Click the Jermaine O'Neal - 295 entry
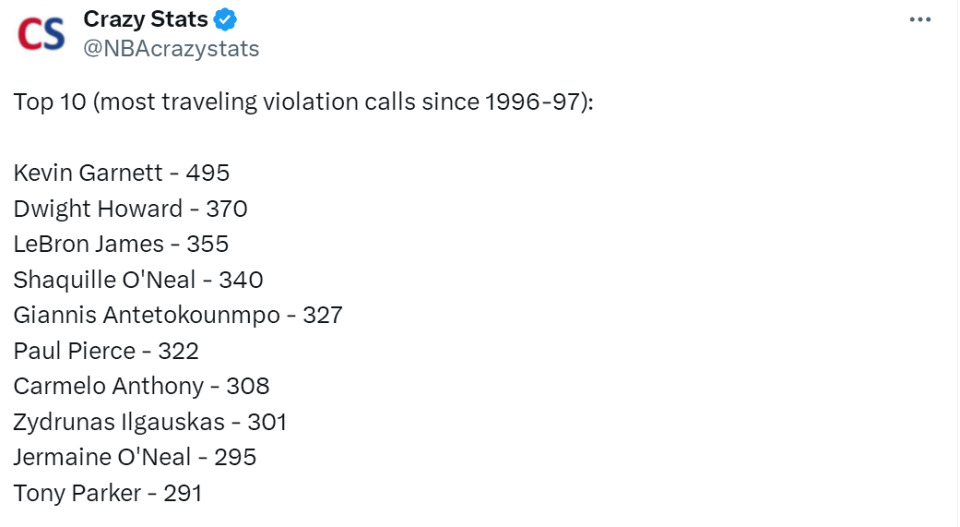This screenshot has width=960, height=527. click(135, 457)
